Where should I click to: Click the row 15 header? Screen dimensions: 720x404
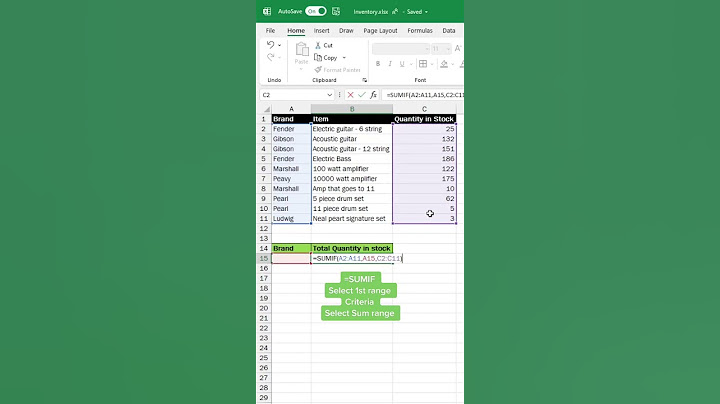[264, 258]
